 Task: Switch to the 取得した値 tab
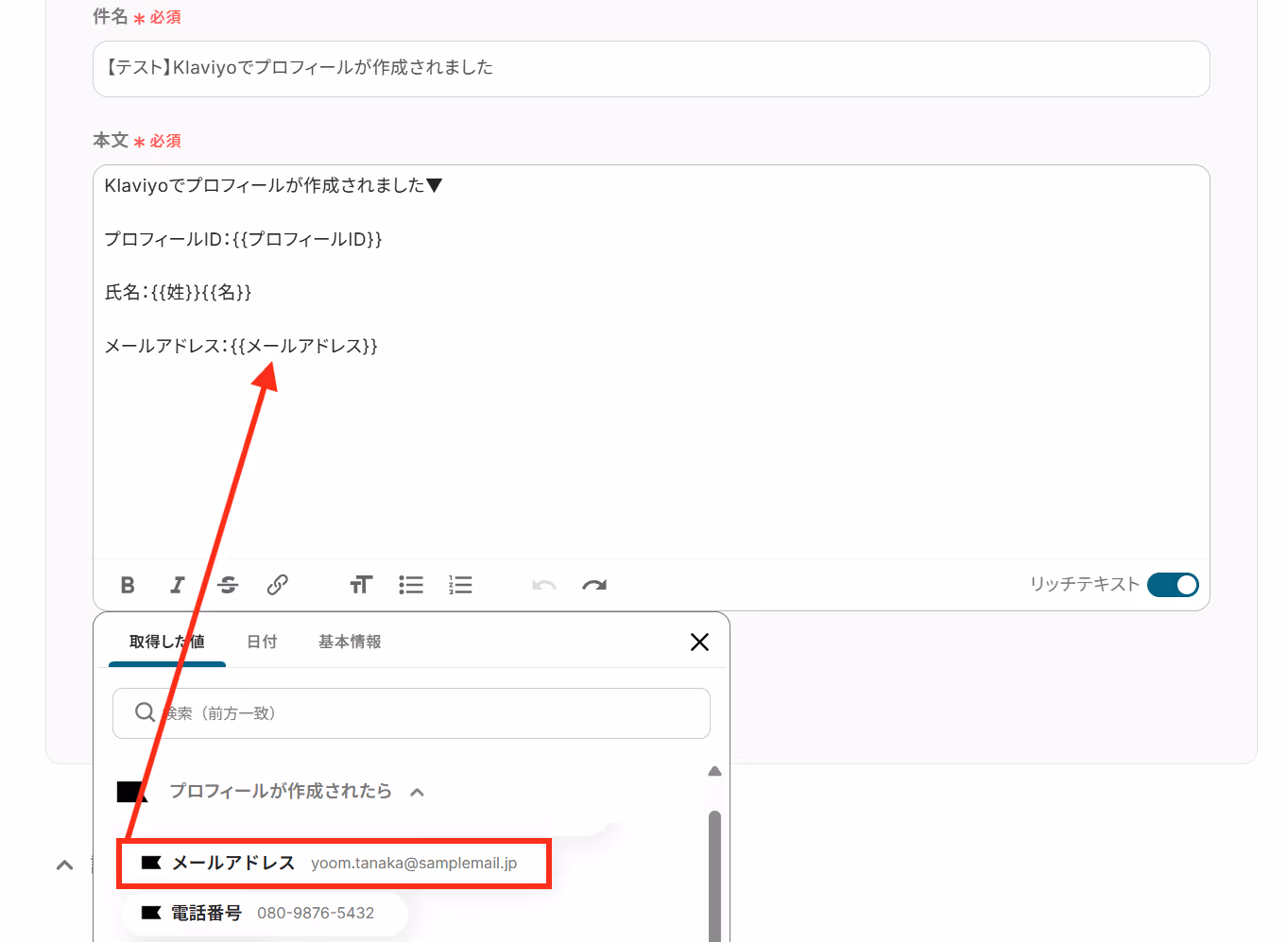167,642
